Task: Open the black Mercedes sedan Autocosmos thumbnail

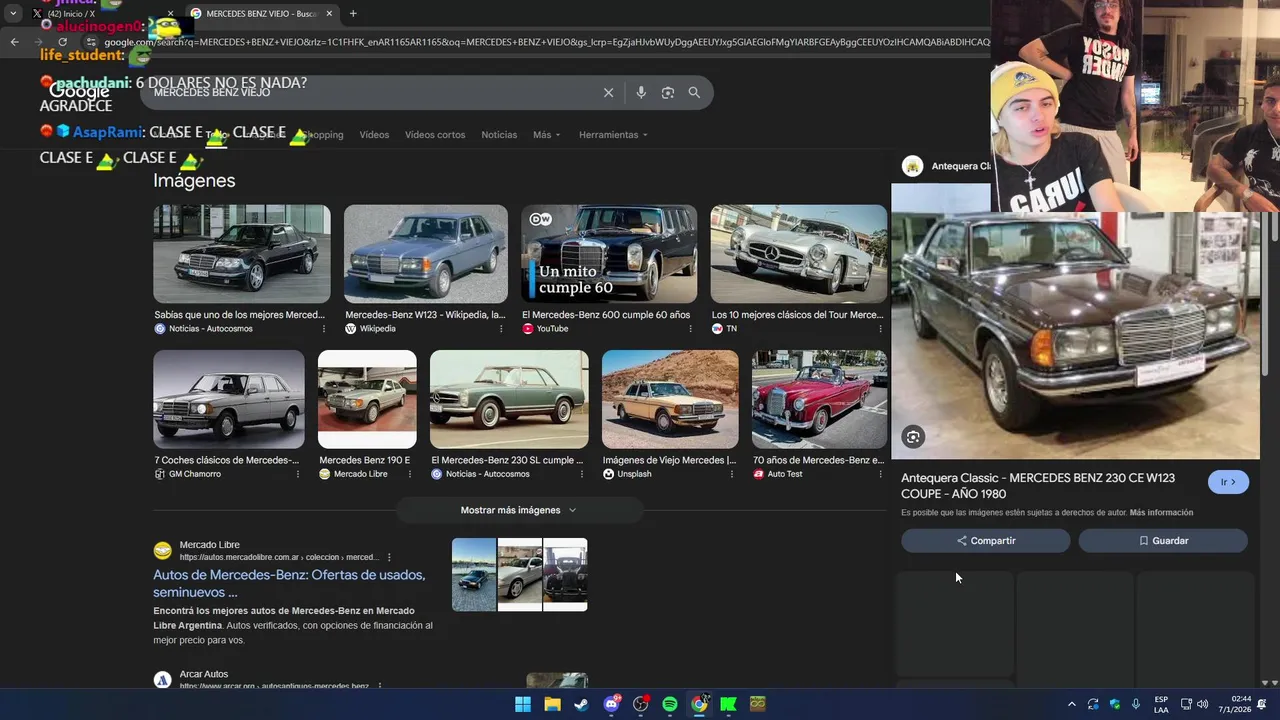Action: 242,254
